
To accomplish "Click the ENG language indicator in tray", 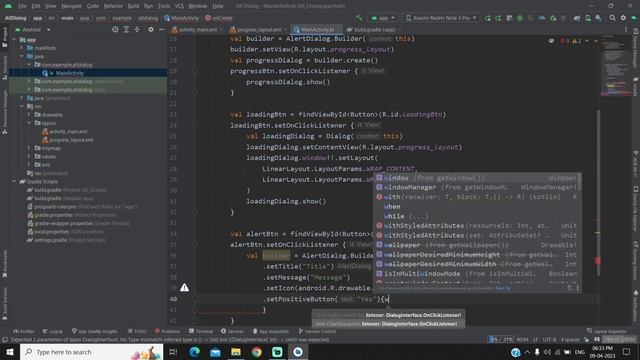I will (x=579, y=352).
